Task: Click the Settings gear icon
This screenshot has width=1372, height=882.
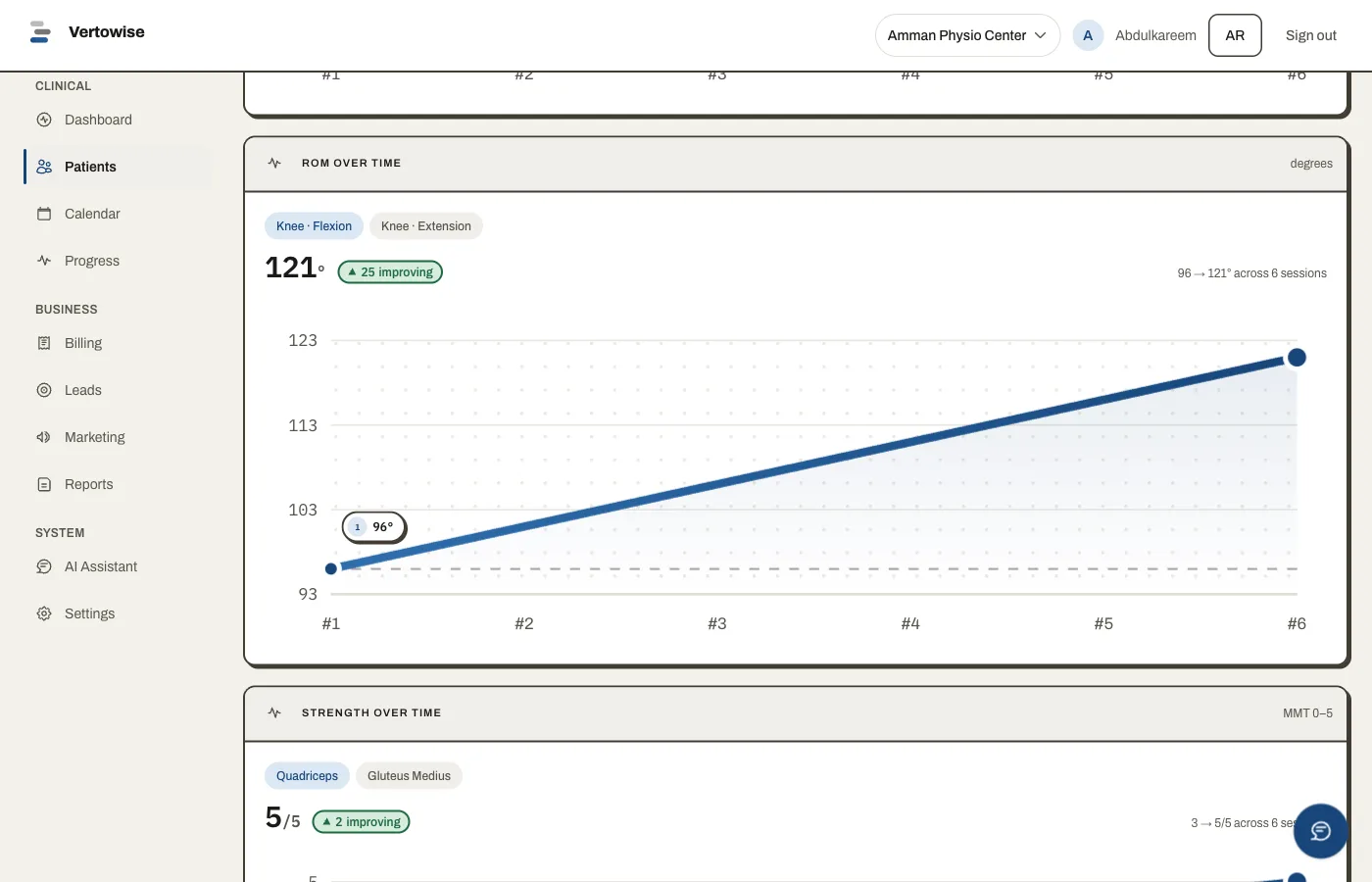Action: click(x=44, y=613)
